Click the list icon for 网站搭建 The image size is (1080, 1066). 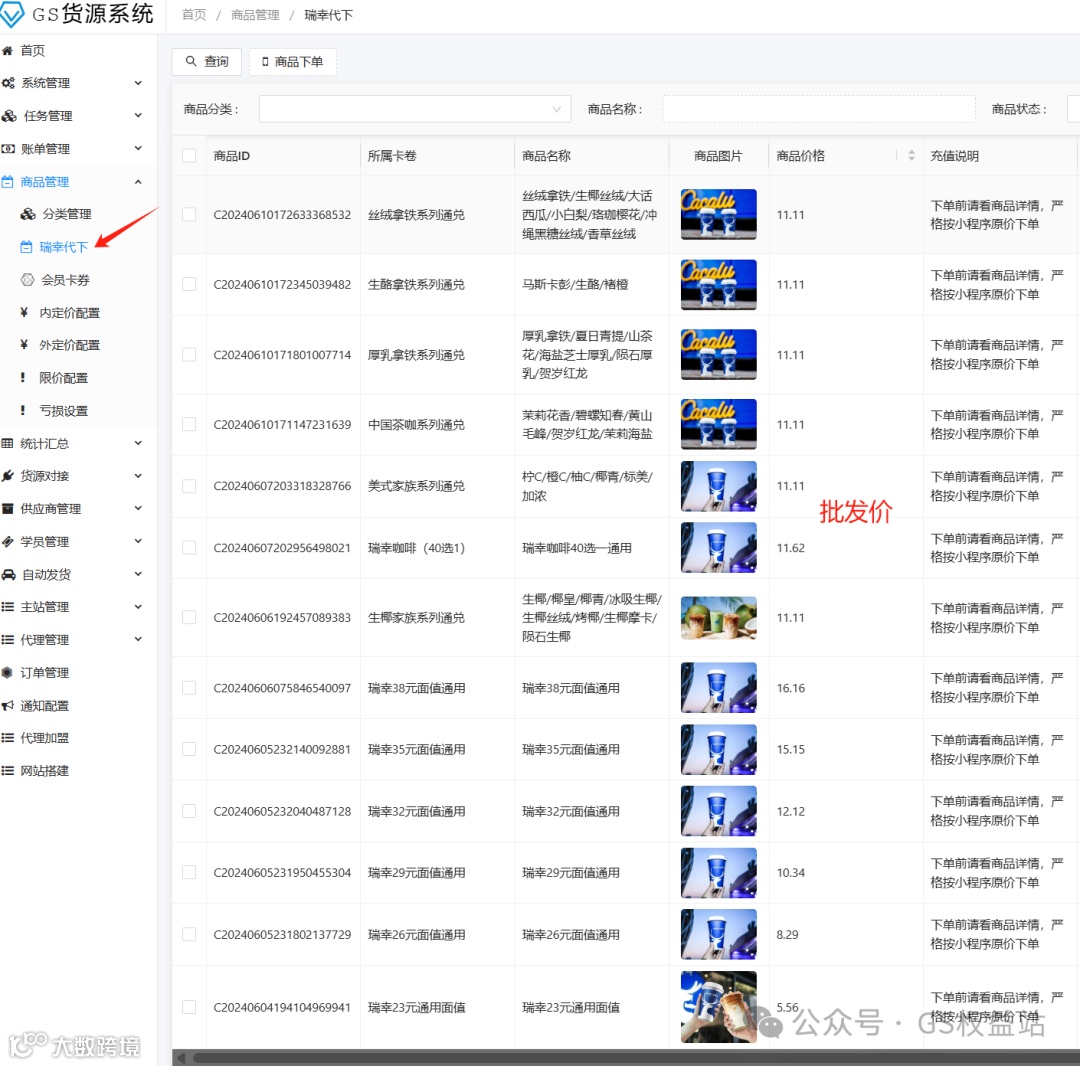[x=8, y=771]
